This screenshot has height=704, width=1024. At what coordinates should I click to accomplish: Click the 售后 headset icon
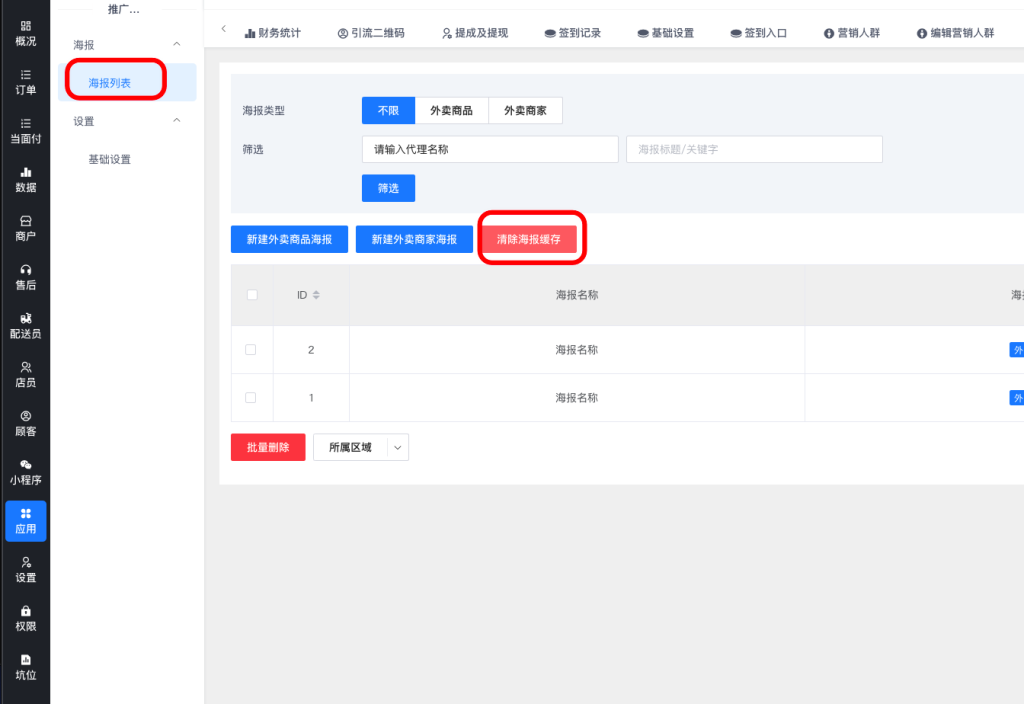pyautogui.click(x=25, y=270)
